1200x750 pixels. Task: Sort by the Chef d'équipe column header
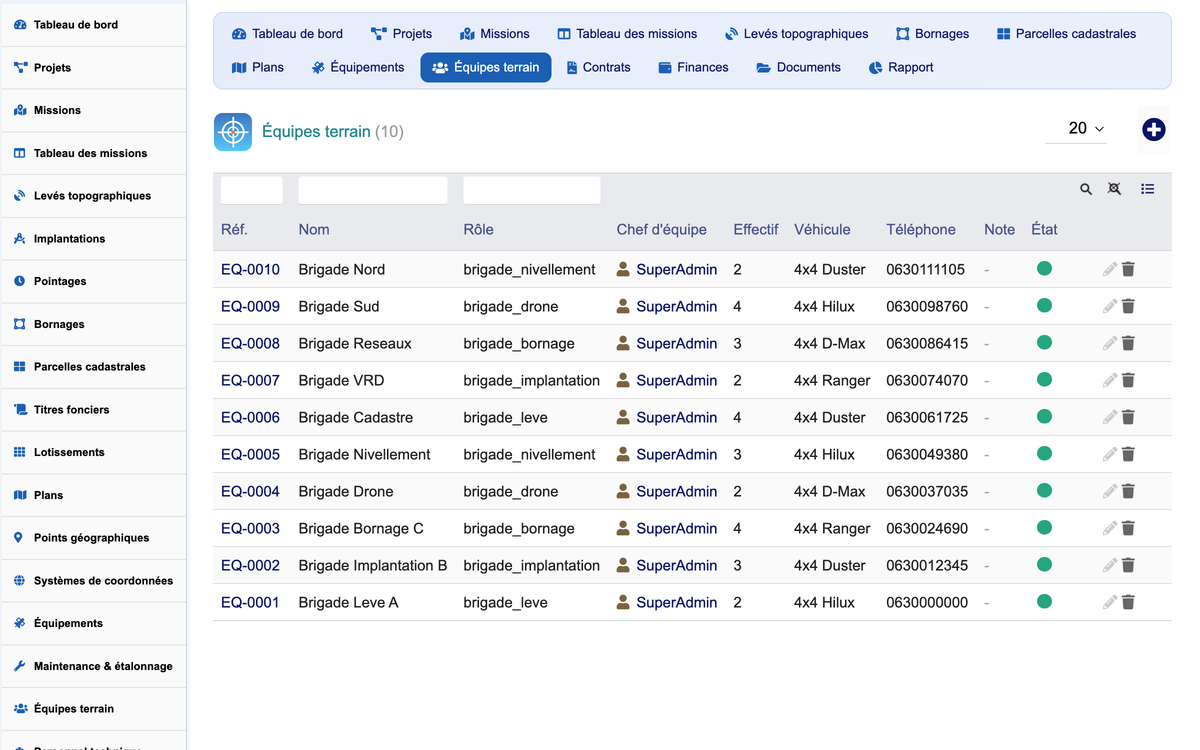point(661,230)
